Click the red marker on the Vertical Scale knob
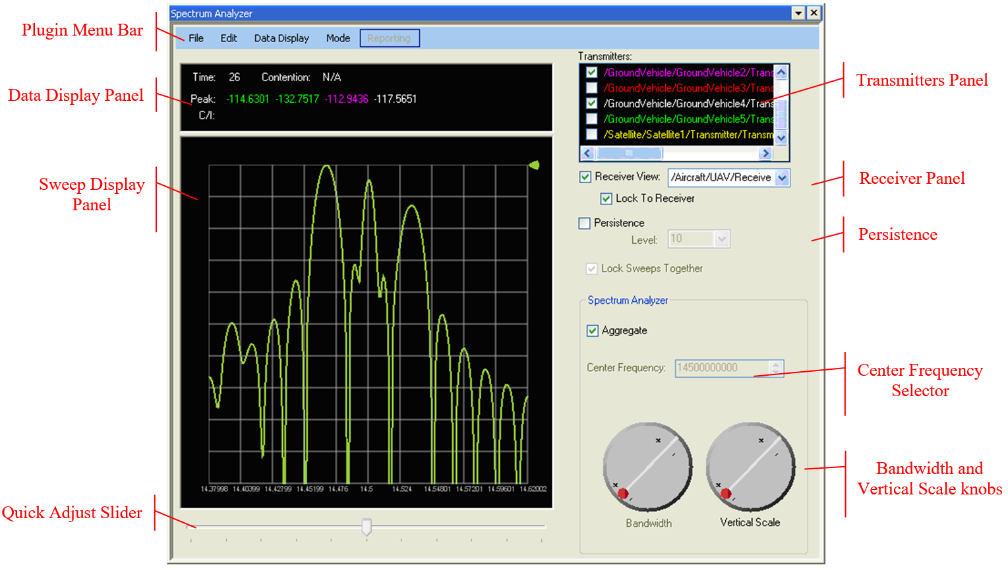The width and height of the screenshot is (1008, 570). pos(725,493)
